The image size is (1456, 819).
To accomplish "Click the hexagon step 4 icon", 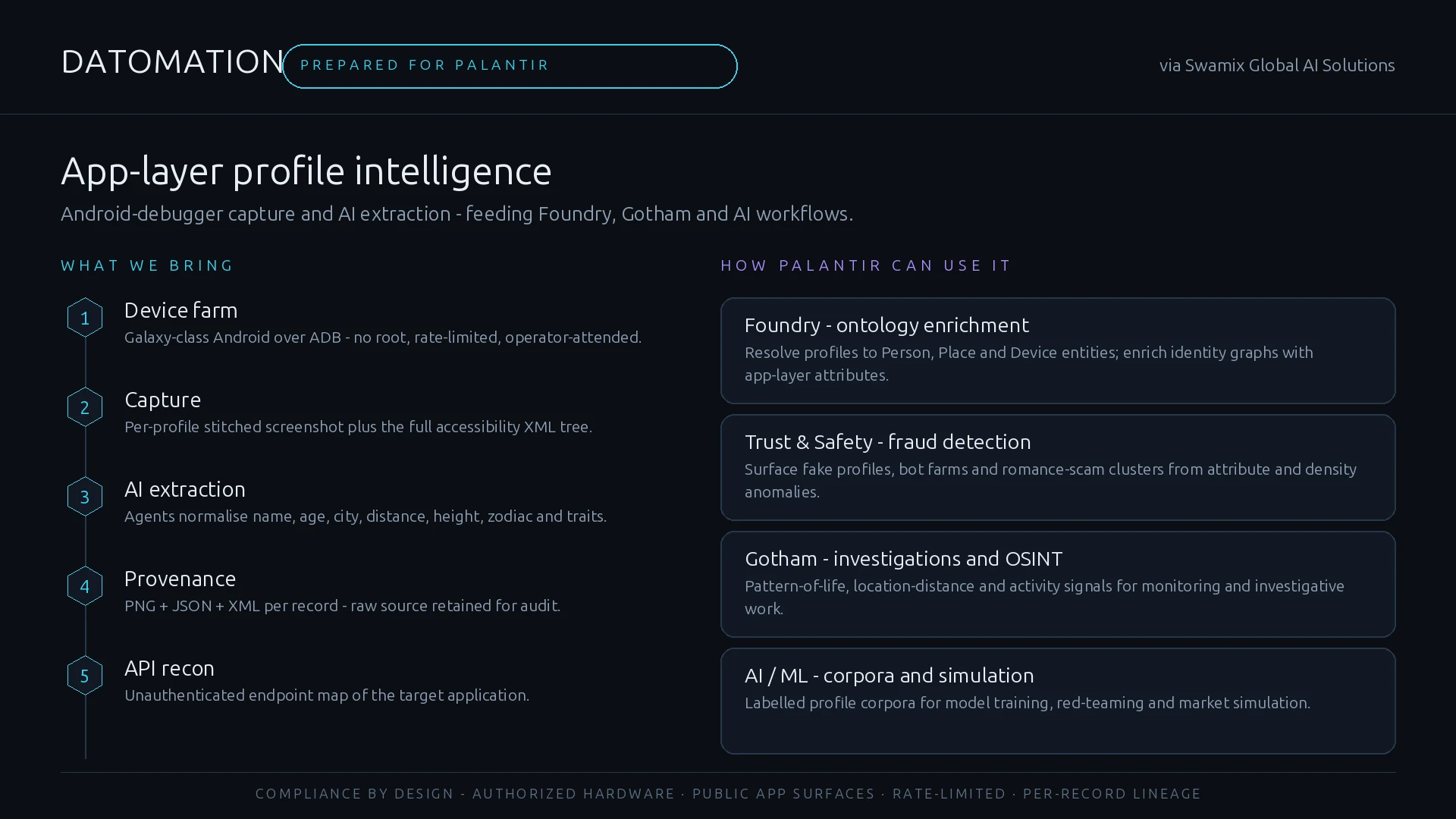I will [85, 586].
